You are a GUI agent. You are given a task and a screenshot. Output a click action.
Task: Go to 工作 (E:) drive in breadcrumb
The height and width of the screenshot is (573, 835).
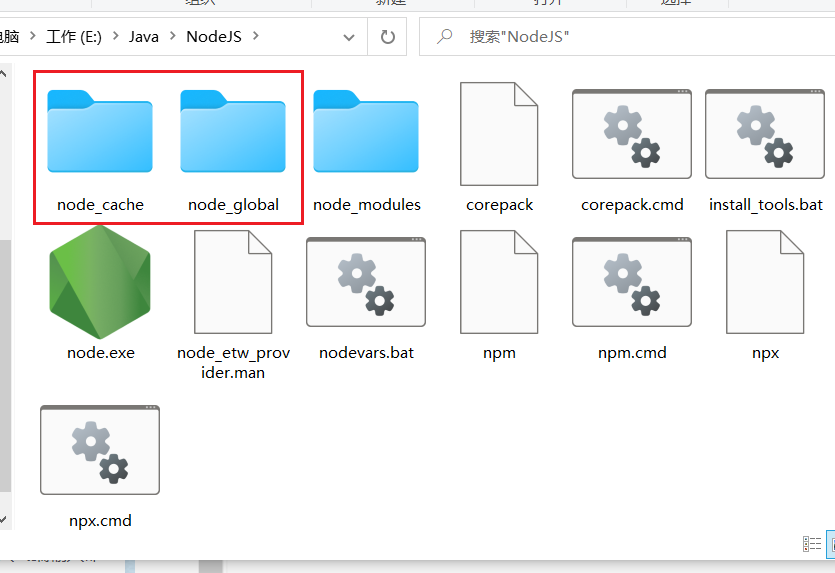click(x=78, y=37)
